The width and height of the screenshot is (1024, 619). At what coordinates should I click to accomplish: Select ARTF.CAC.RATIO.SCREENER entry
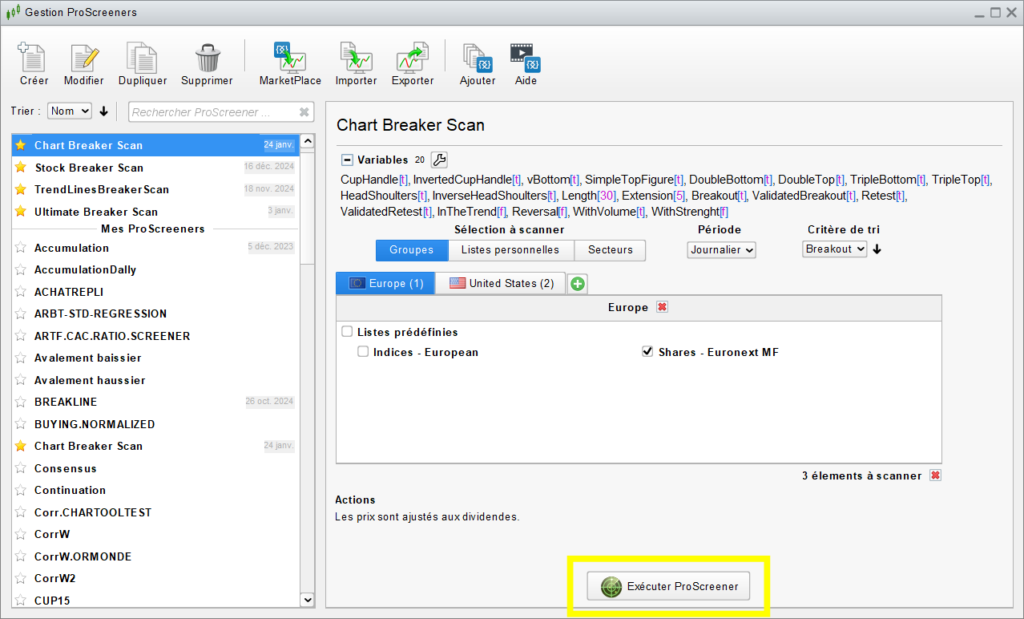(155, 336)
